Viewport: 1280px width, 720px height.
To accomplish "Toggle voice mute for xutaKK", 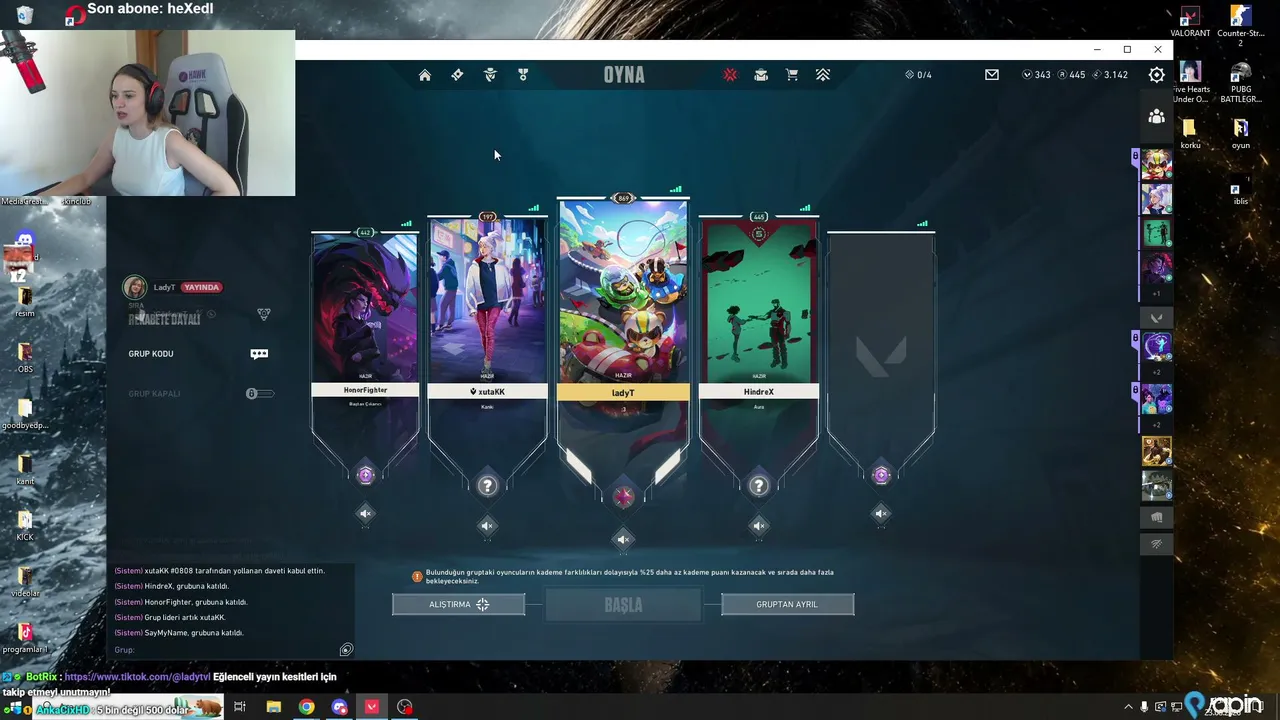I will coord(487,526).
